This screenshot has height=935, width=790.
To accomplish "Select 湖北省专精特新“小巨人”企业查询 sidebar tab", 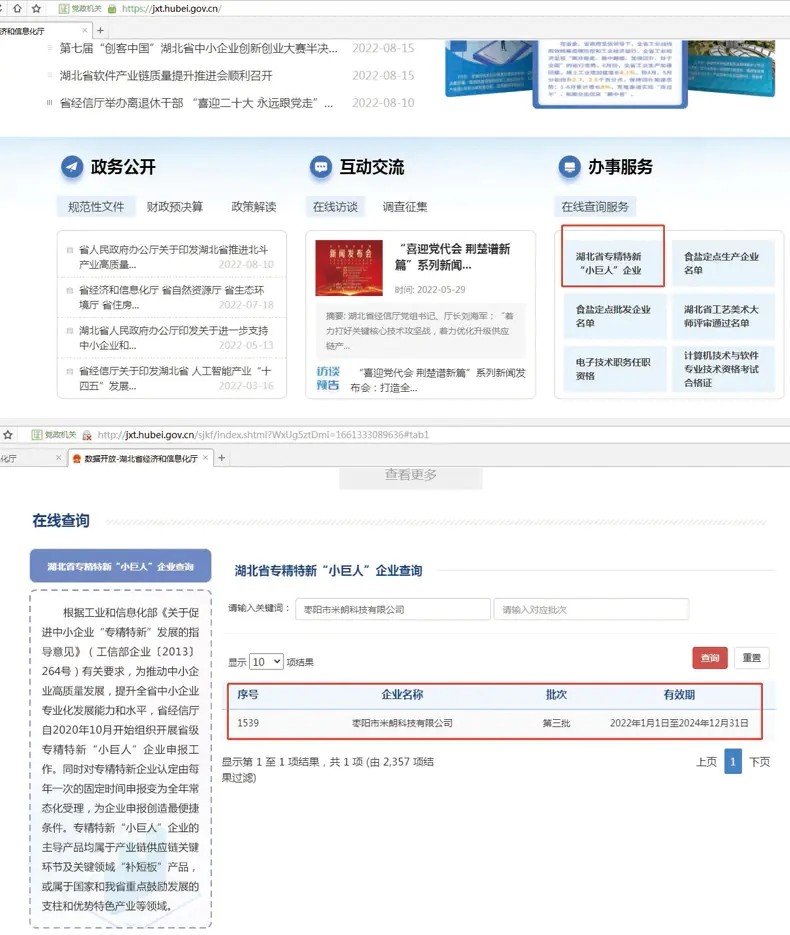I will tap(120, 566).
